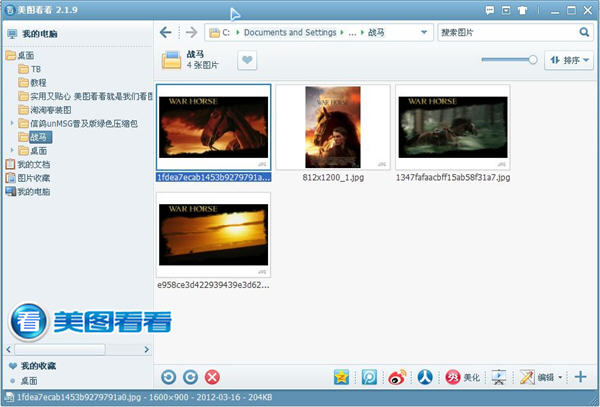The height and width of the screenshot is (407, 600).
Task: Go forward with the right arrow button
Action: tap(191, 33)
